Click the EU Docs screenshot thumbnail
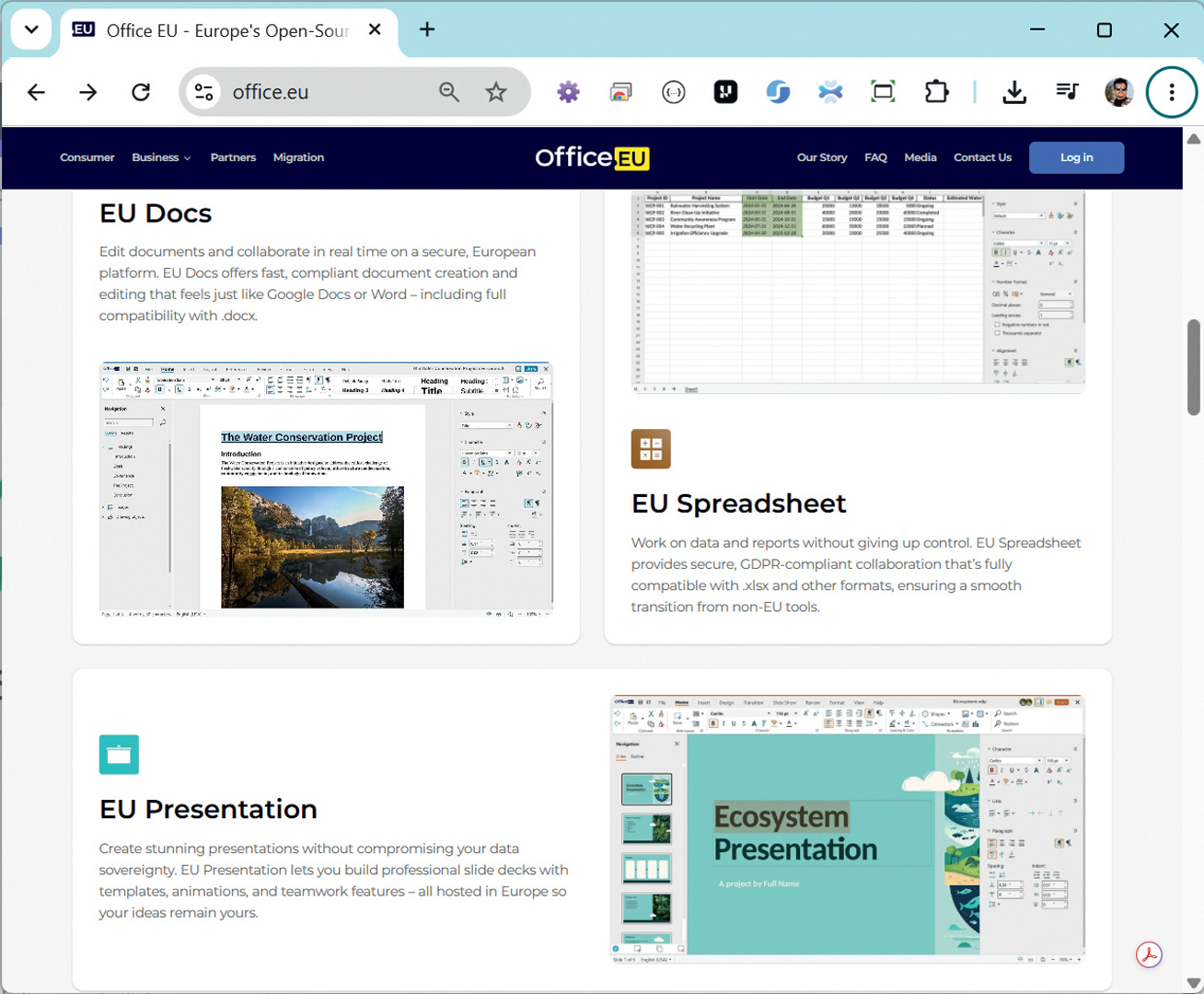 coord(326,490)
